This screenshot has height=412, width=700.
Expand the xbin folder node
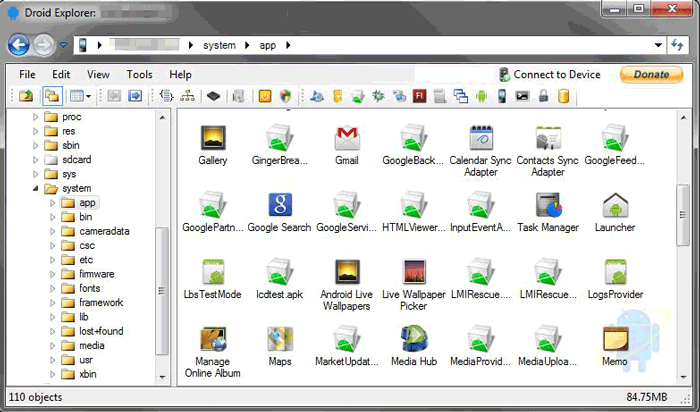pyautogui.click(x=52, y=374)
